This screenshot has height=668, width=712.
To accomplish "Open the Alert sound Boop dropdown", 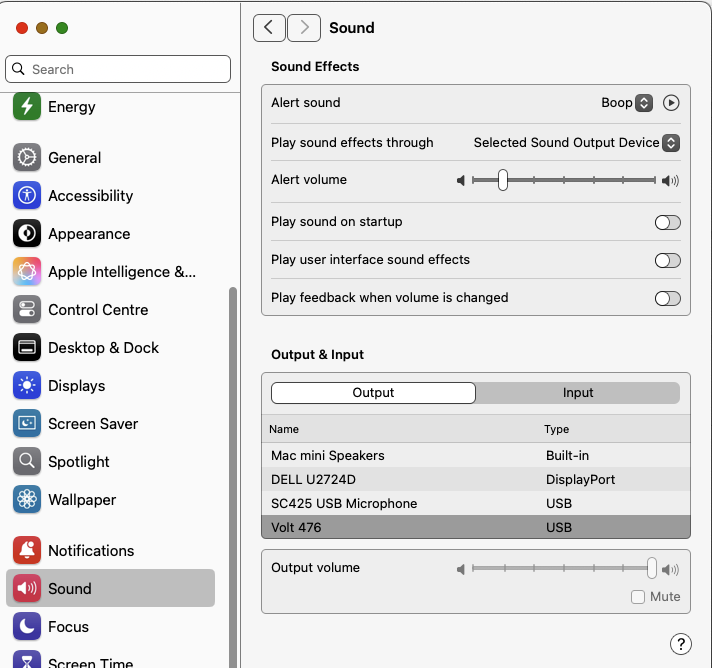I will tap(644, 103).
